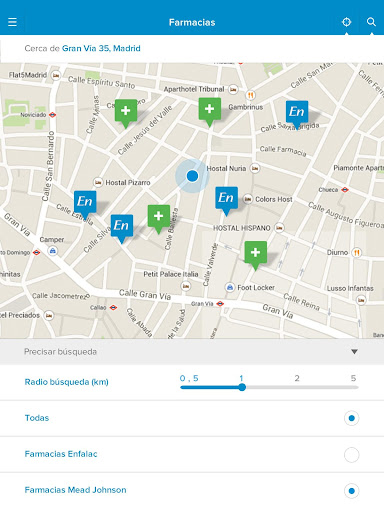Image resolution: width=384 pixels, height=512 pixels.
Task: Set search radius slider to 5 km
Action: tap(354, 387)
